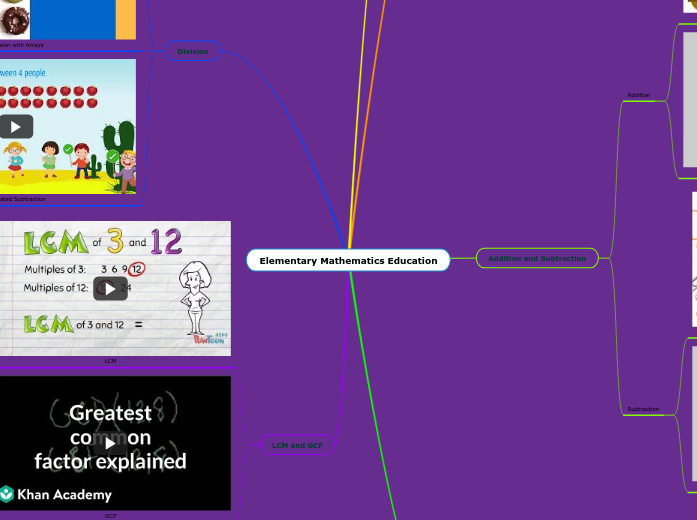Screen dimensions: 697x520
Task: Select the Addition subtopic label
Action: 639,95
